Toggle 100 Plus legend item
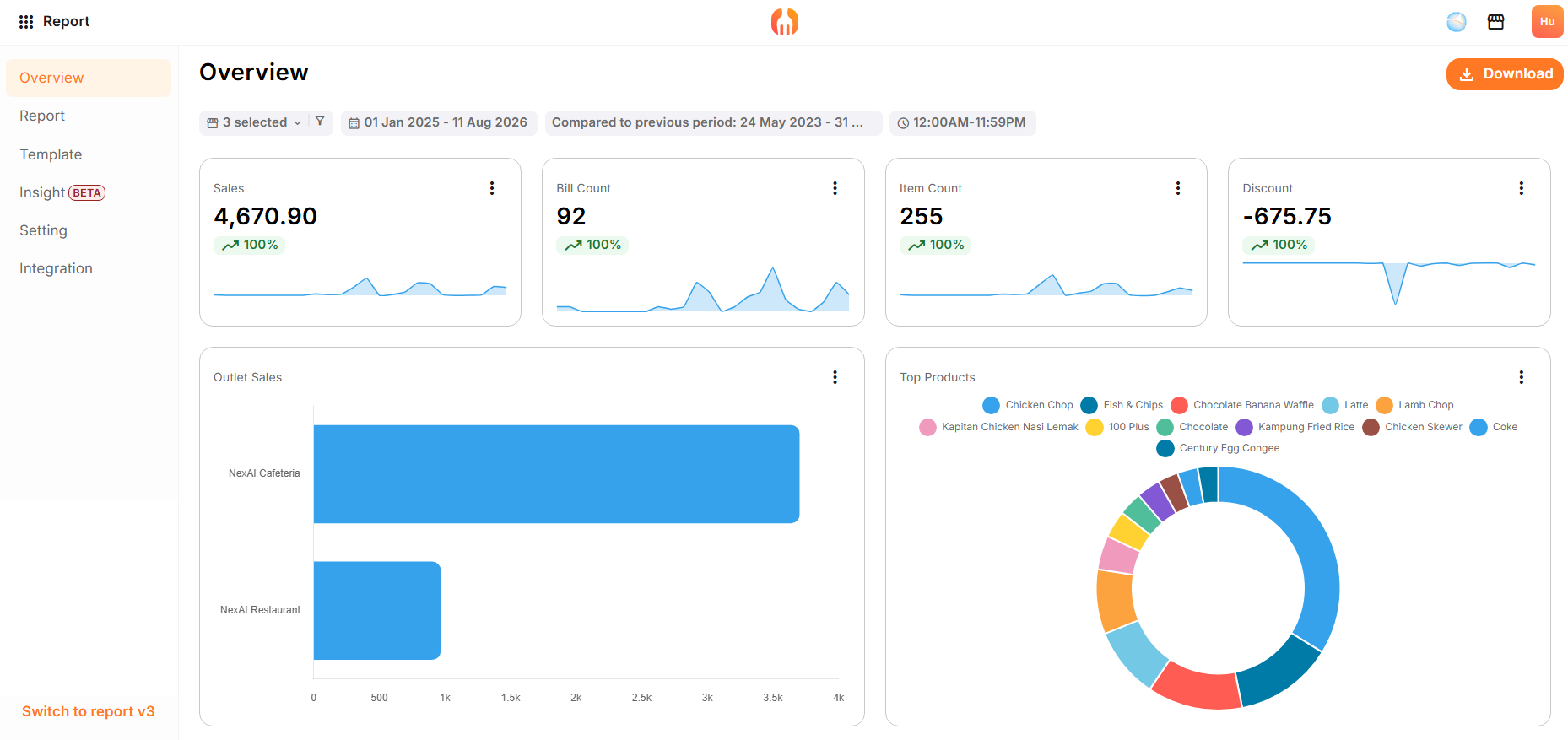The width and height of the screenshot is (1568, 740). 1117,427
